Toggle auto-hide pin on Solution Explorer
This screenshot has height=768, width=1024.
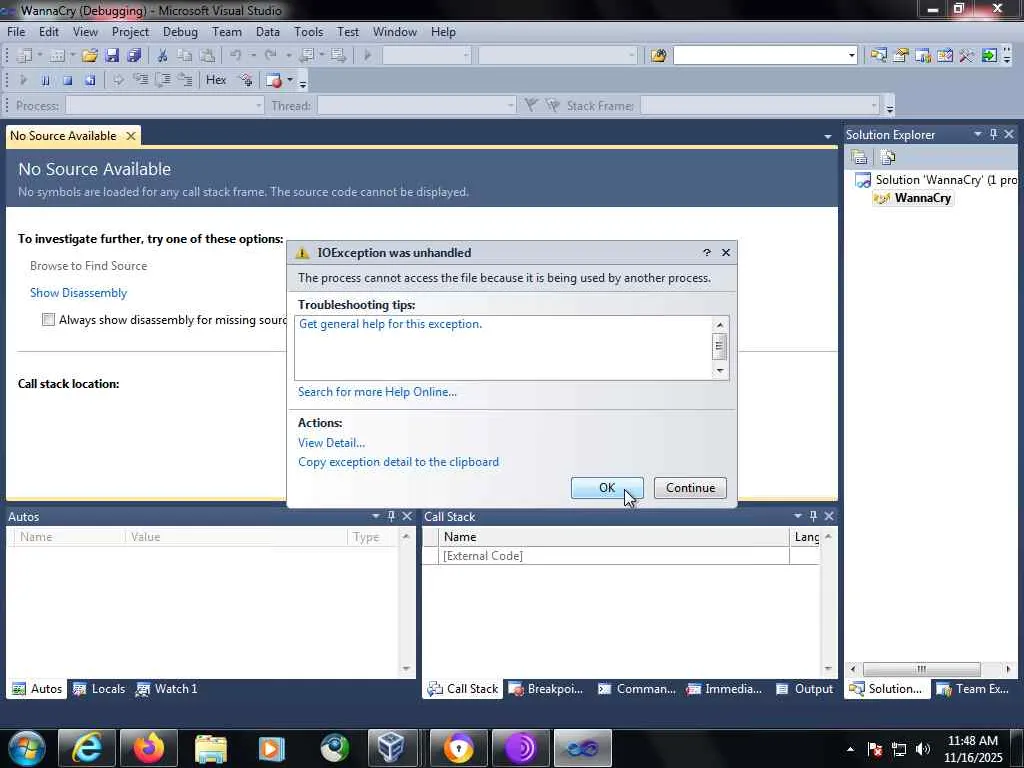click(x=993, y=134)
